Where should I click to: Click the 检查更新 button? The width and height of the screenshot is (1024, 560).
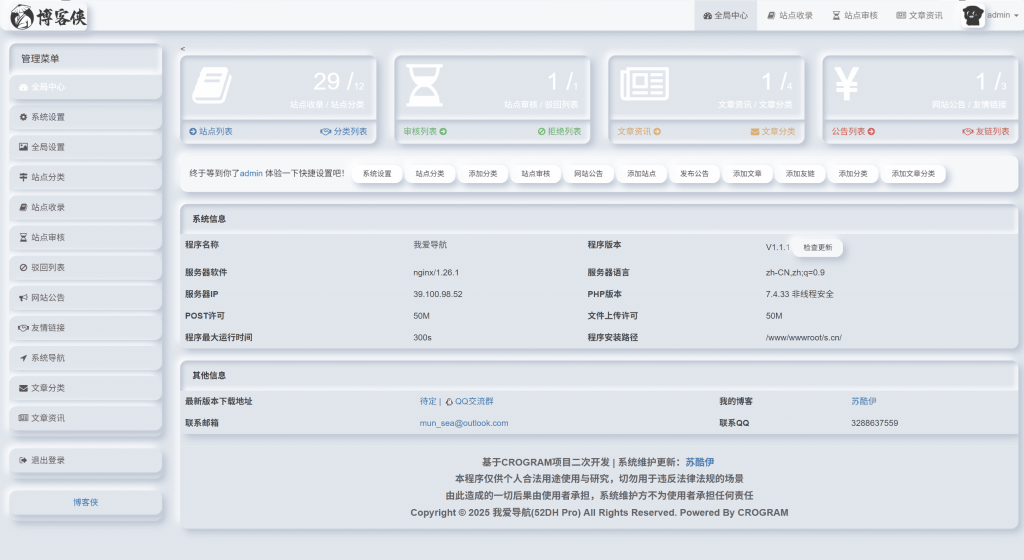818,247
